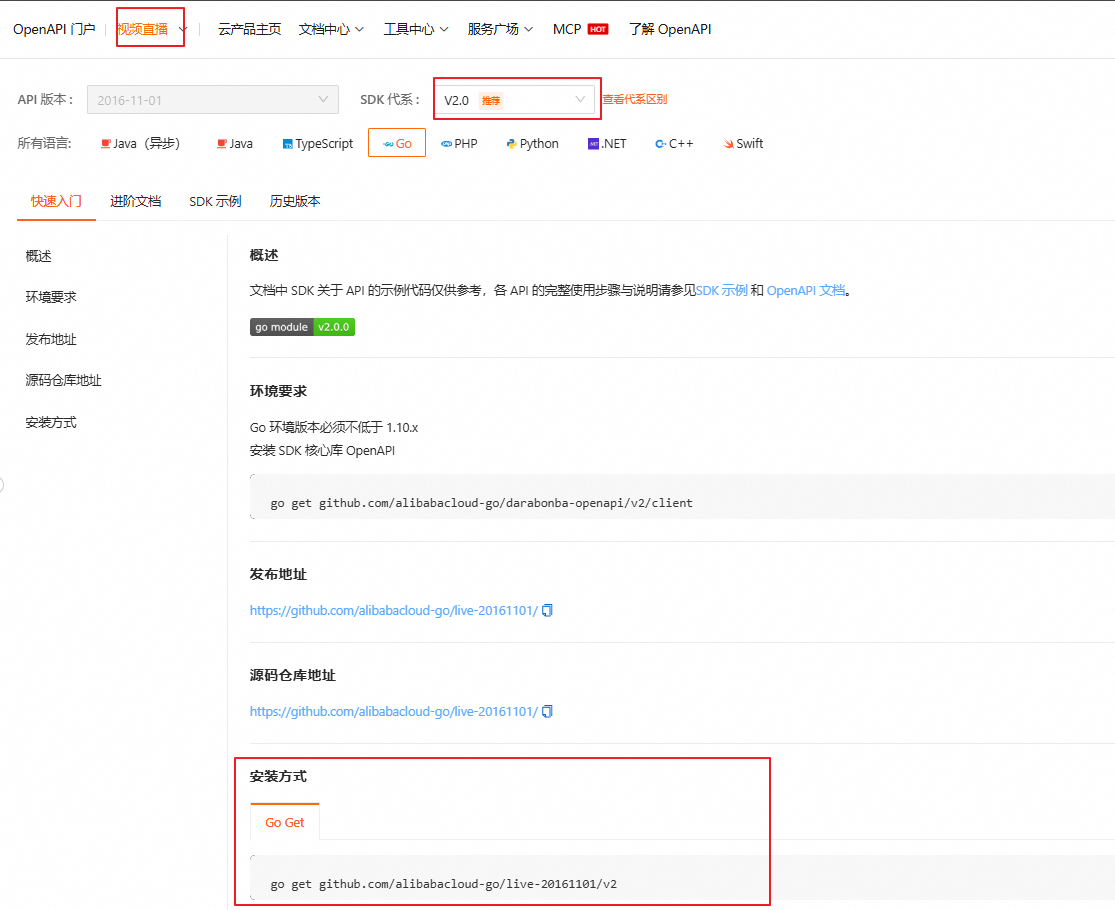Click the go module v2.0.0 badge
Viewport: 1115px width, 910px height.
pyautogui.click(x=302, y=327)
